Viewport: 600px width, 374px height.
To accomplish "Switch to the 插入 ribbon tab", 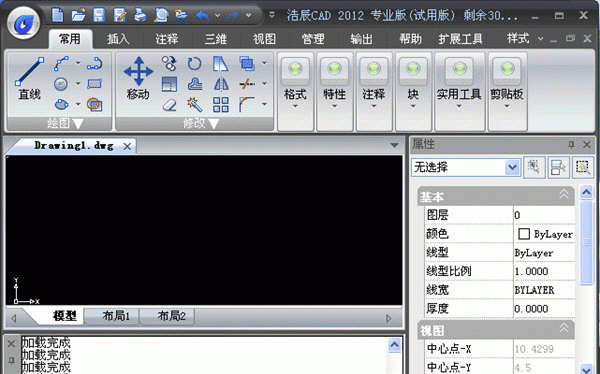I will pyautogui.click(x=118, y=39).
